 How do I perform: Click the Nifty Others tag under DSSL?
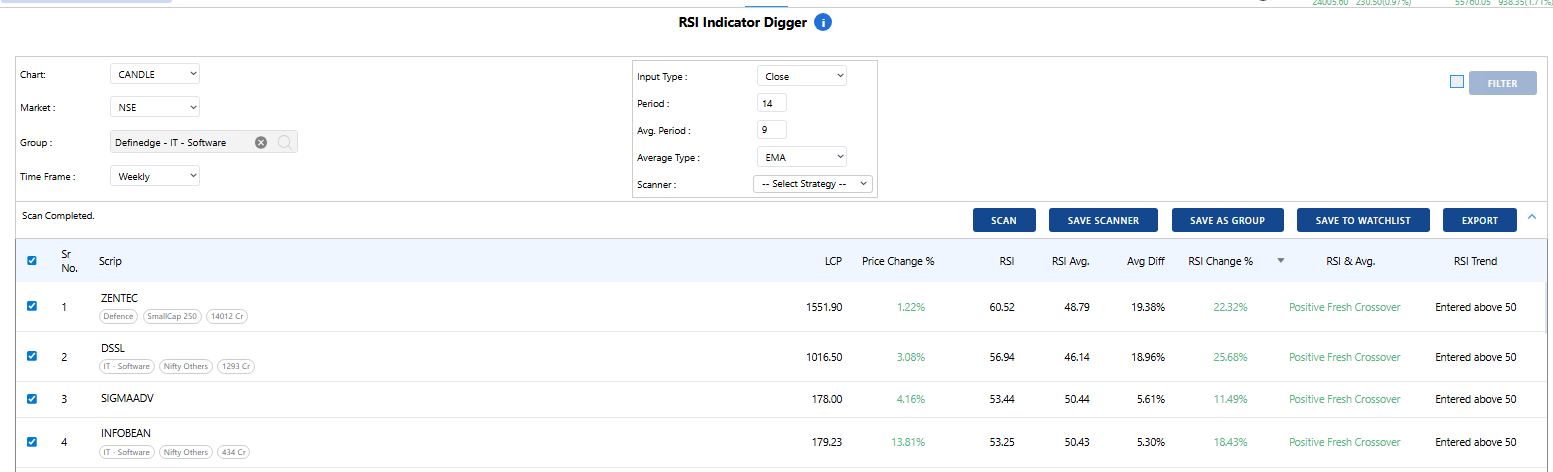185,367
